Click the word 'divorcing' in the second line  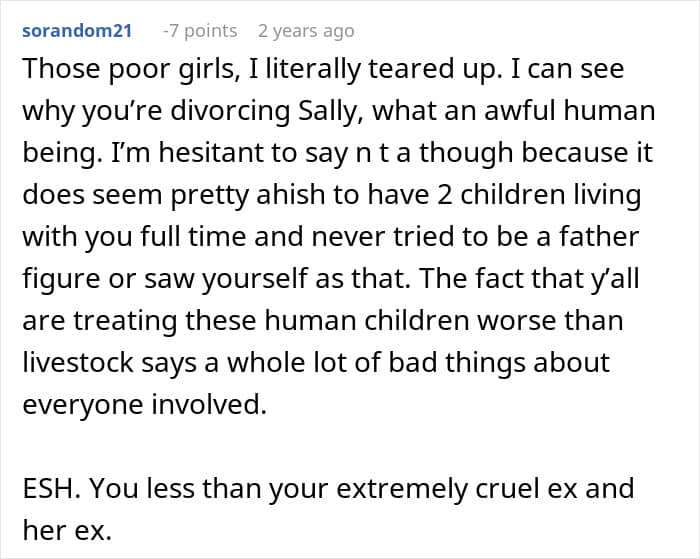point(230,111)
